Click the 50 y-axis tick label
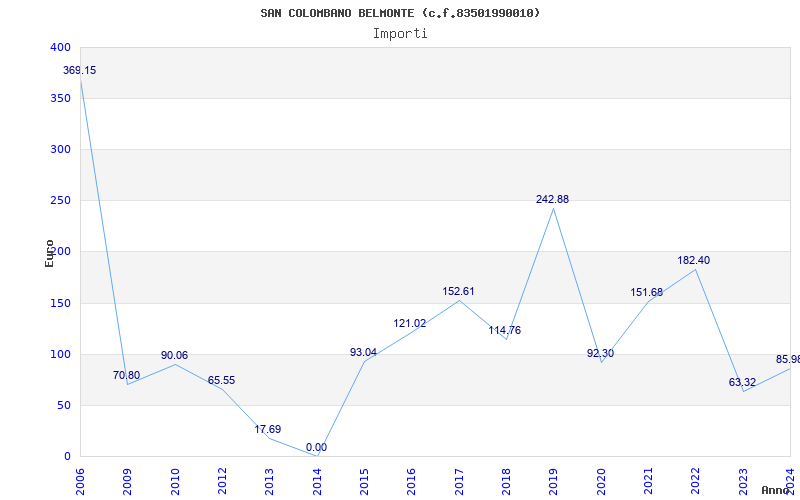The image size is (800, 500). point(63,406)
